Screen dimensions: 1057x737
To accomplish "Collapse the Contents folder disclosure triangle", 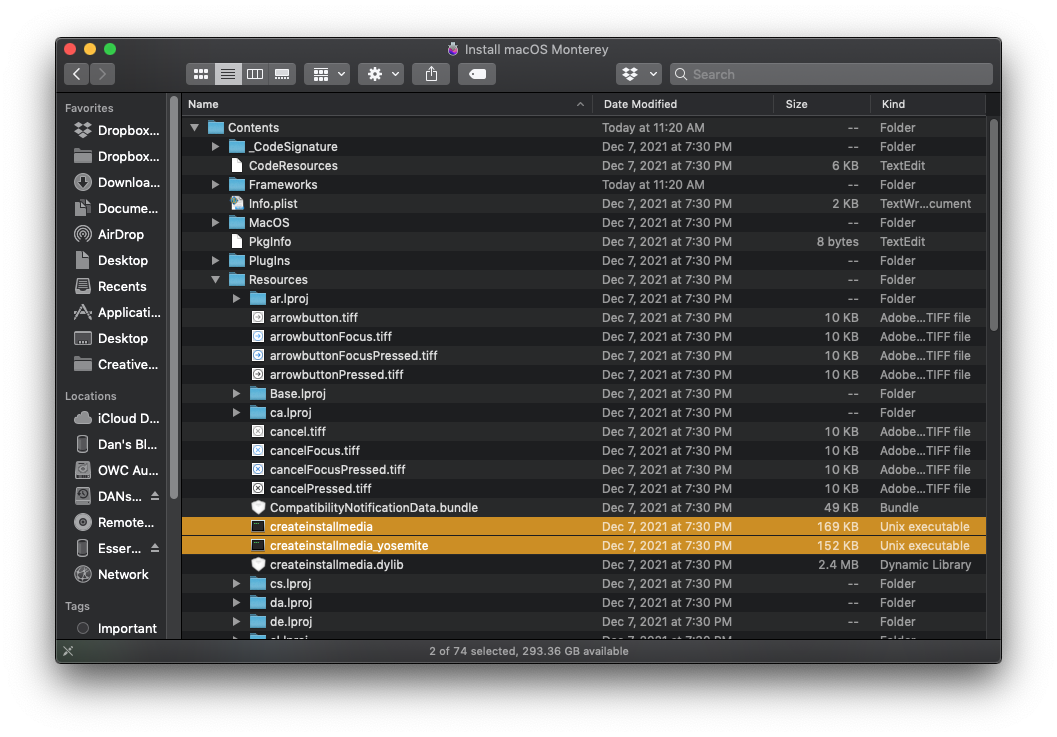I will coord(195,127).
